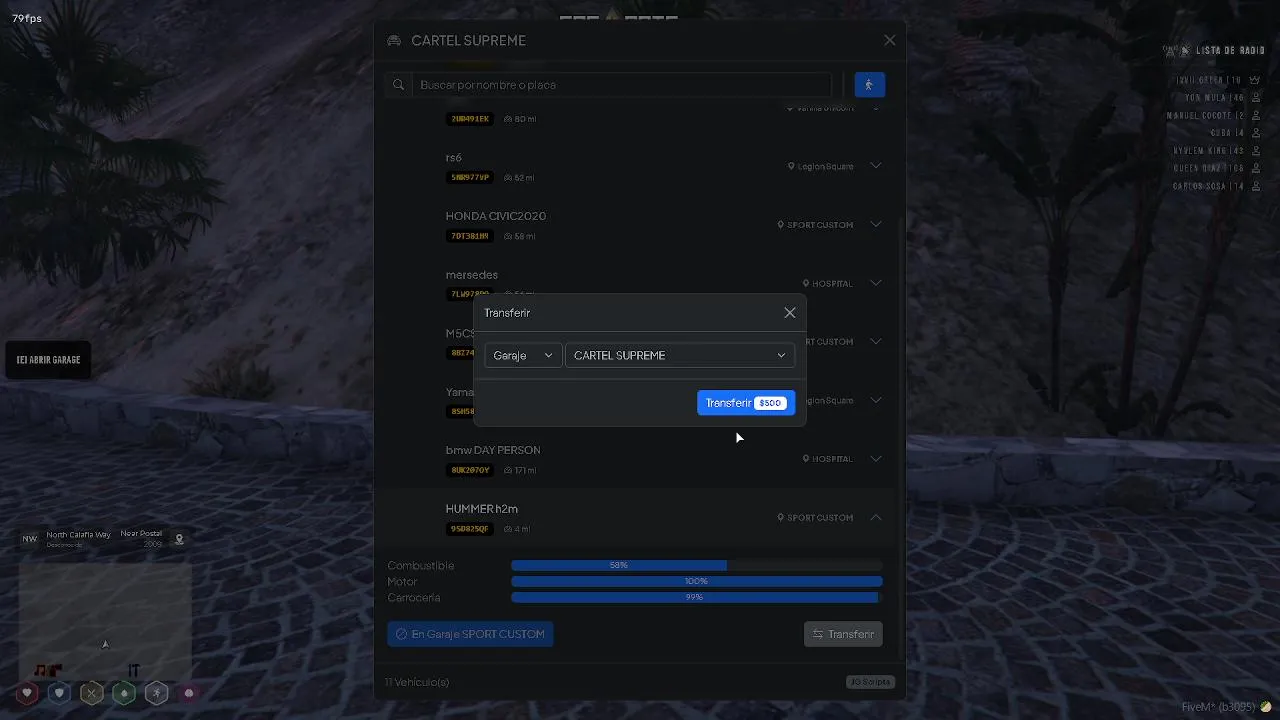Screen dimensions: 1280x720
Task: Expand the Yamaha vehicle row chevron
Action: (x=875, y=400)
